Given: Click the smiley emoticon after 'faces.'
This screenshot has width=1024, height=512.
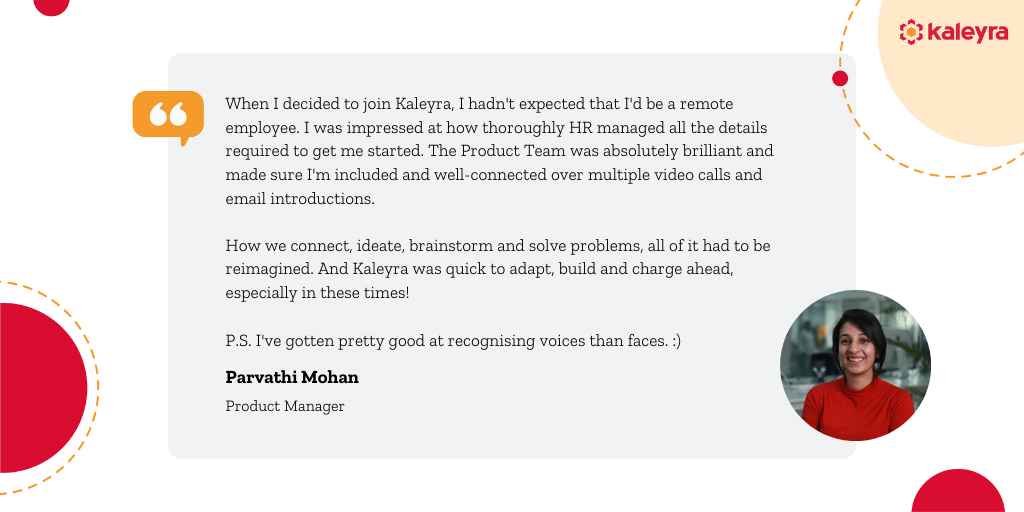Looking at the screenshot, I should point(677,341).
